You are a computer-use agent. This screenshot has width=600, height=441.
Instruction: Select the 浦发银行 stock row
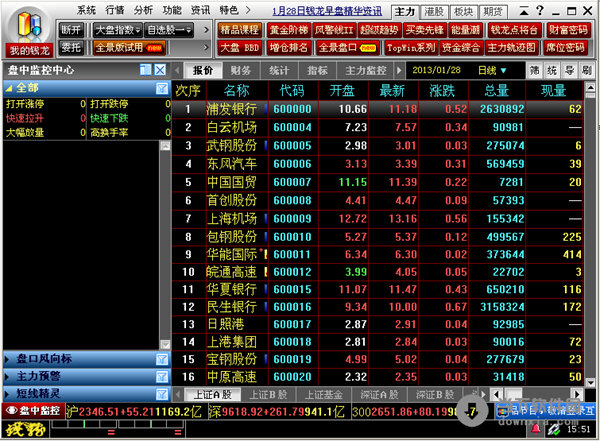tap(378, 109)
